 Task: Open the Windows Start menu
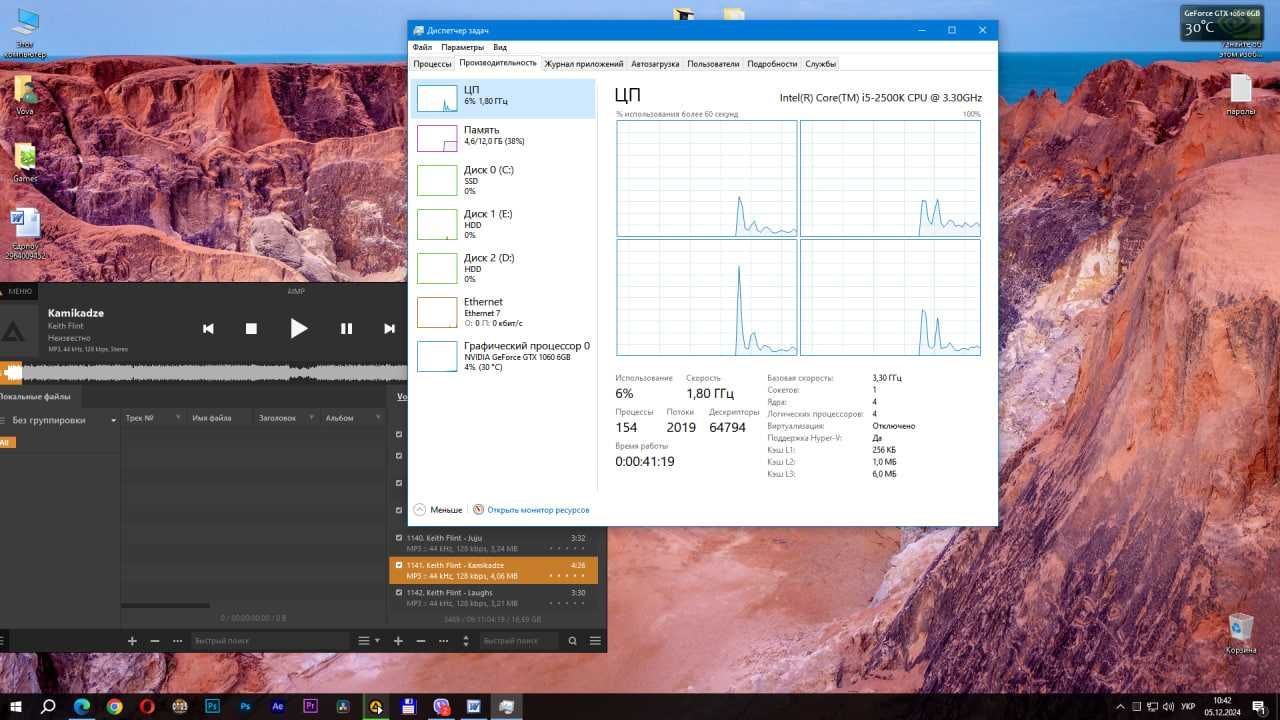(x=16, y=706)
